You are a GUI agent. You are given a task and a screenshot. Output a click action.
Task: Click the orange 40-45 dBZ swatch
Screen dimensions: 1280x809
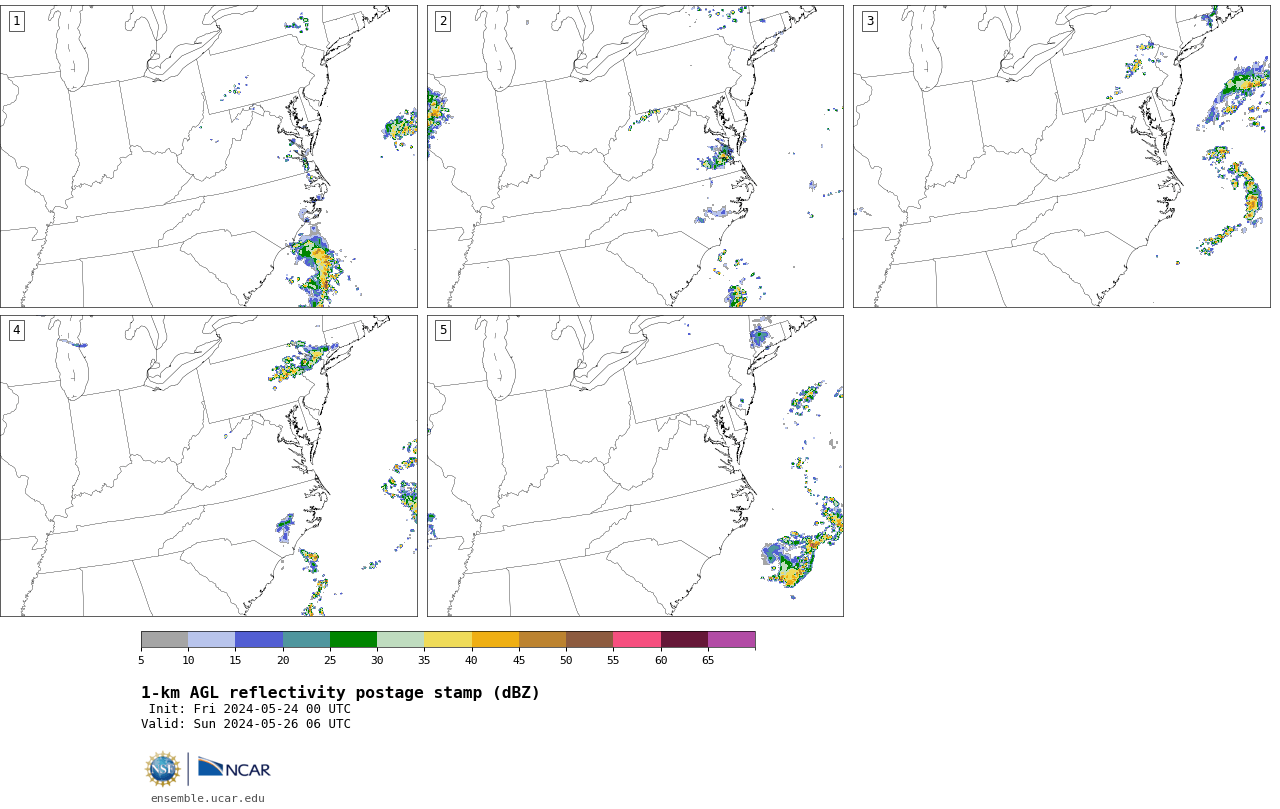[x=495, y=640]
